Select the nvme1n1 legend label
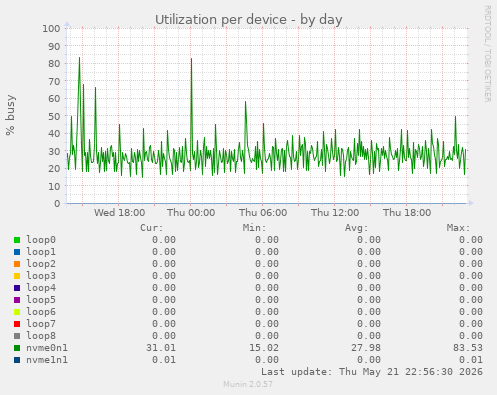Viewport: 497px width, 395px height. (x=47, y=360)
